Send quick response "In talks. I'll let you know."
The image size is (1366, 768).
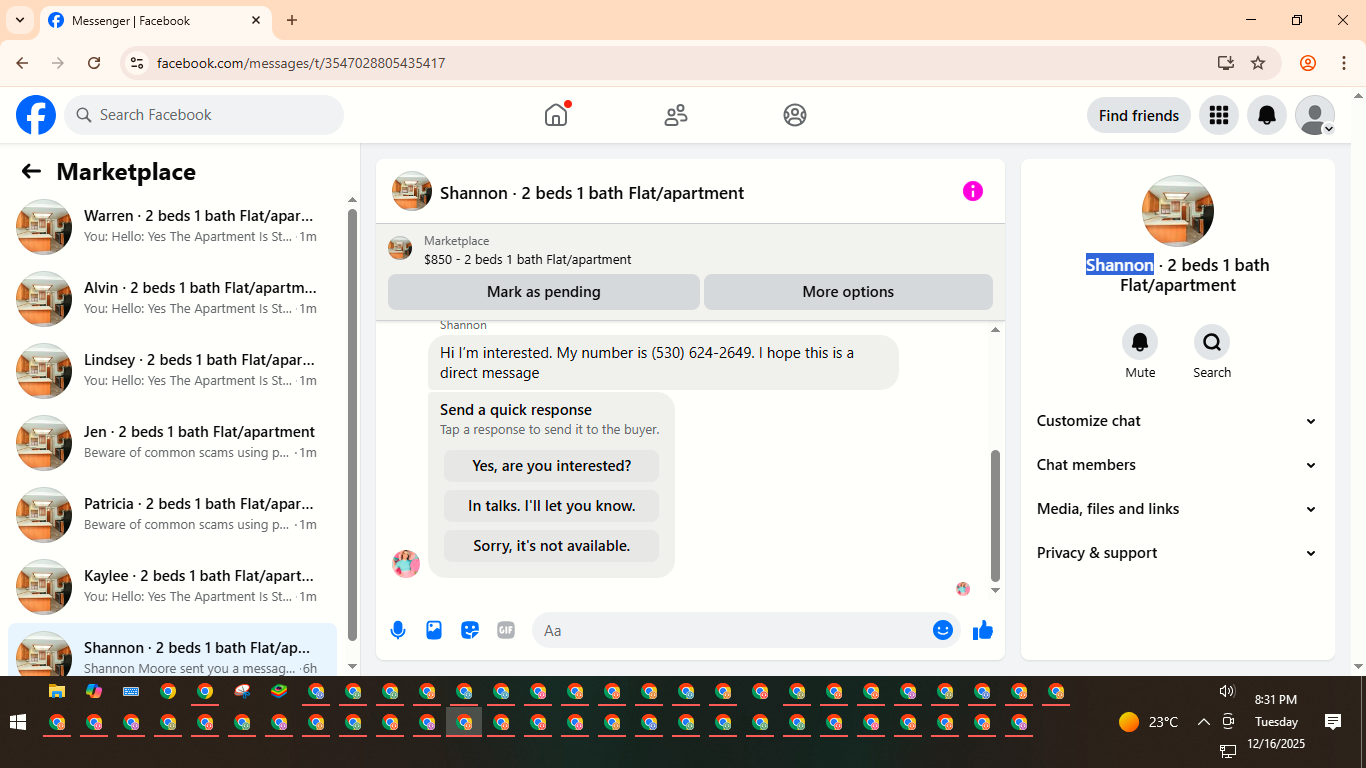click(552, 506)
